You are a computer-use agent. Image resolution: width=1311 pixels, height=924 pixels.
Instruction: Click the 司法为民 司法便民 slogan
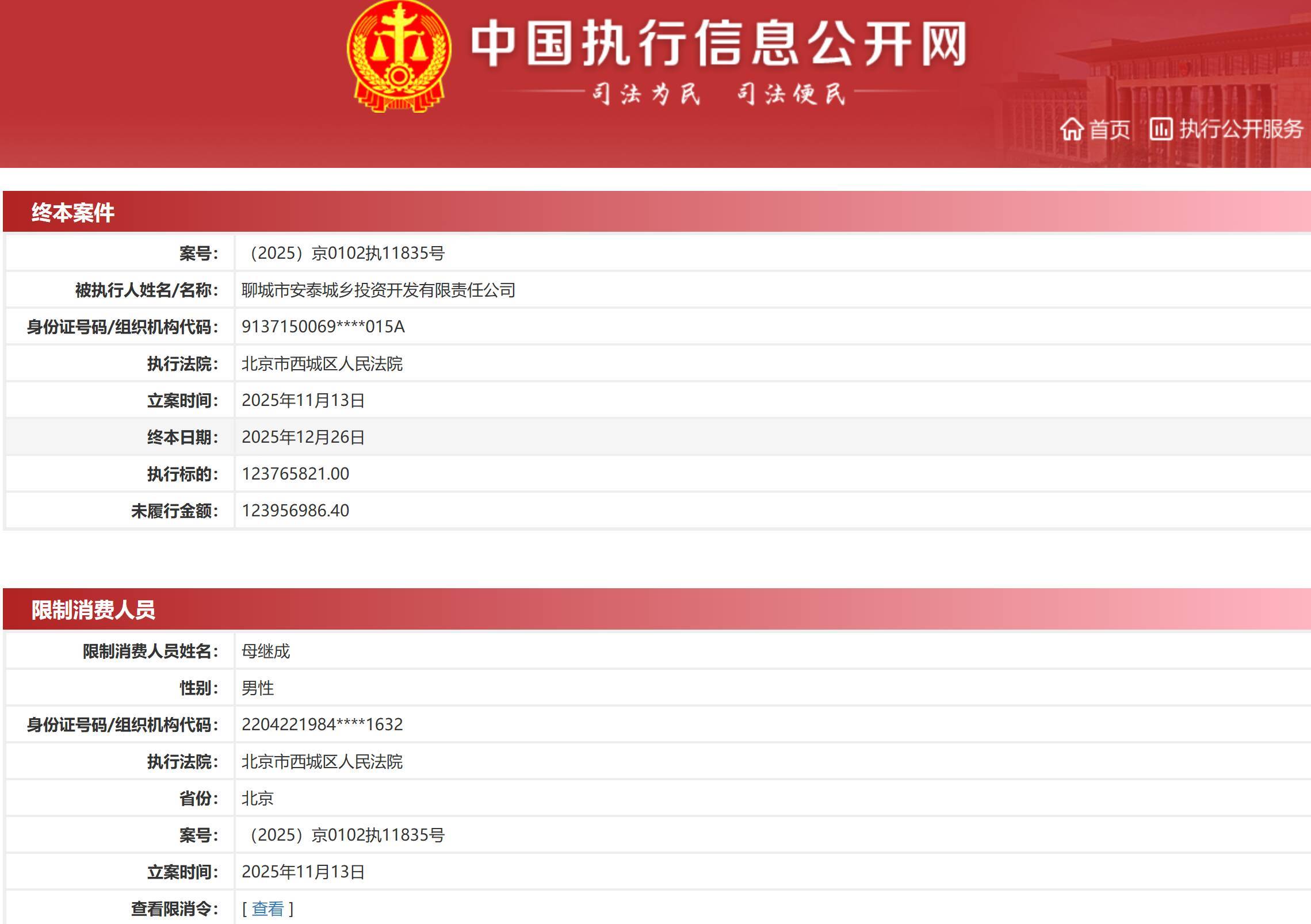coord(718,93)
